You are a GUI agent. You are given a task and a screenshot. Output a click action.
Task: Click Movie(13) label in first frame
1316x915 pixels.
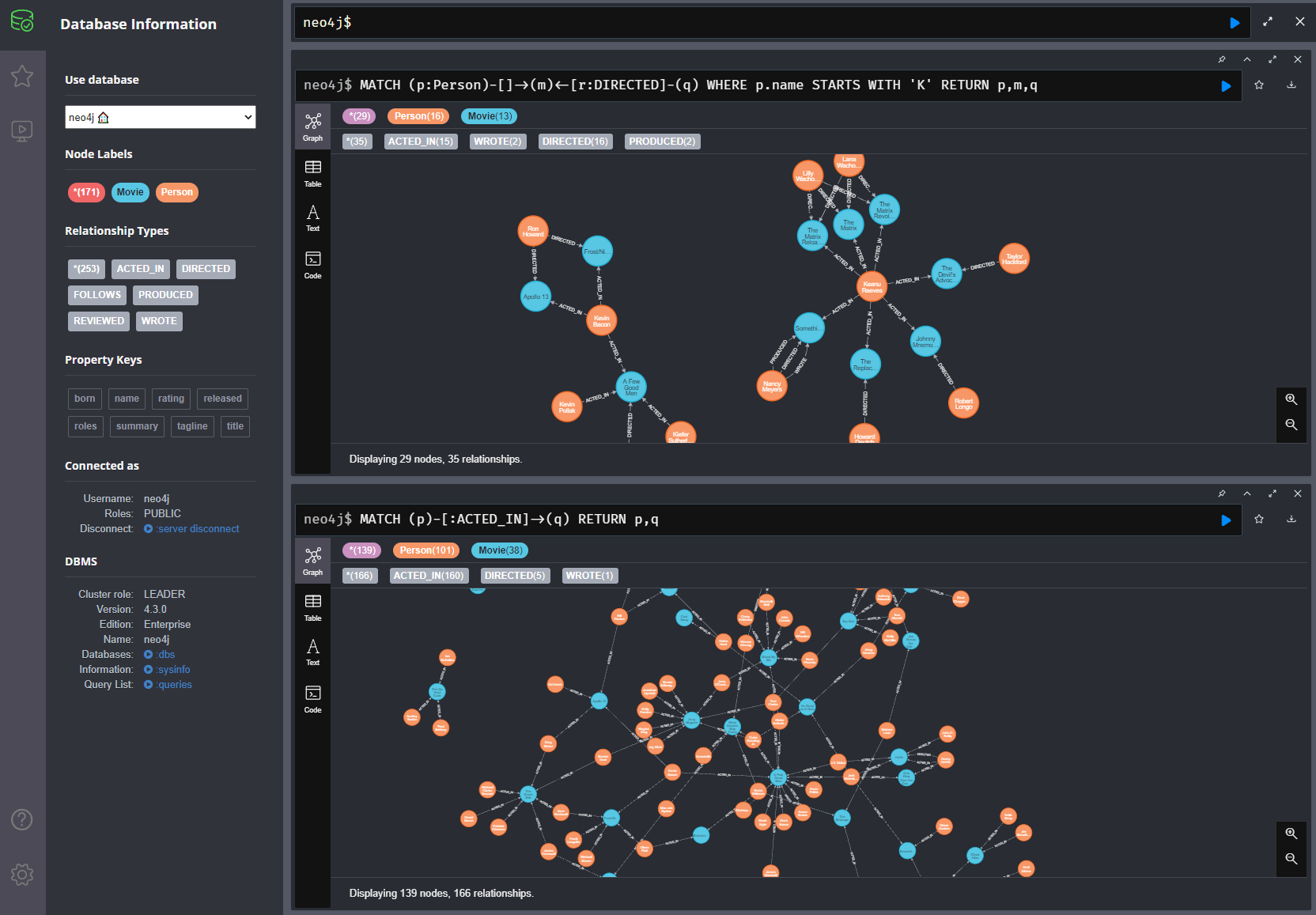pos(490,116)
